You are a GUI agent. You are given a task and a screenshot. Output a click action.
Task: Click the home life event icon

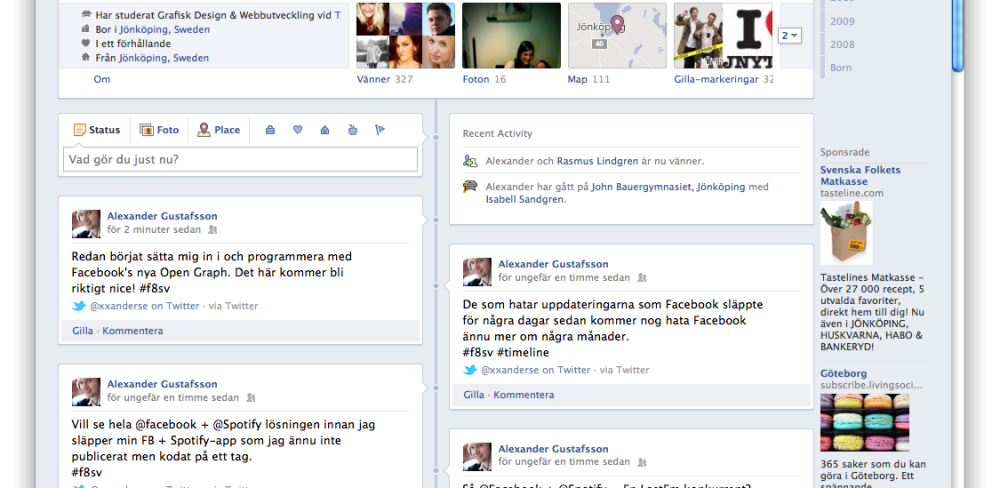click(325, 130)
